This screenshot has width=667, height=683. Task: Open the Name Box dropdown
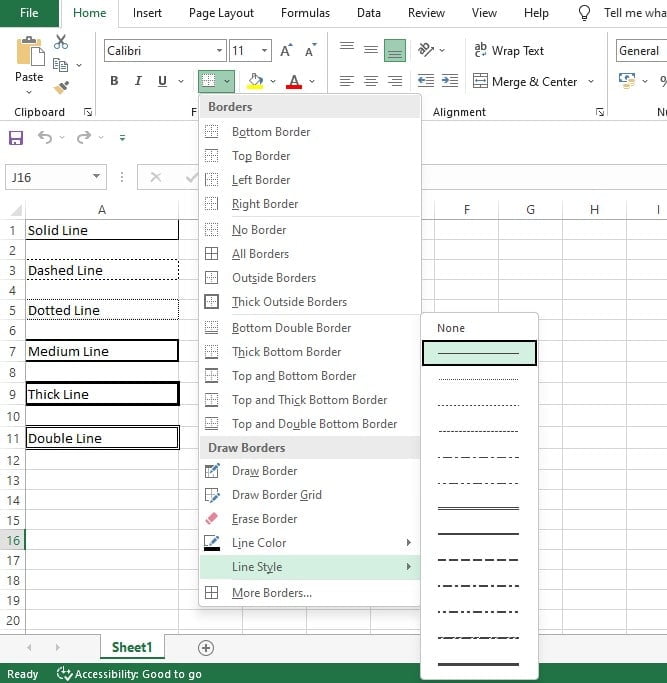click(96, 176)
